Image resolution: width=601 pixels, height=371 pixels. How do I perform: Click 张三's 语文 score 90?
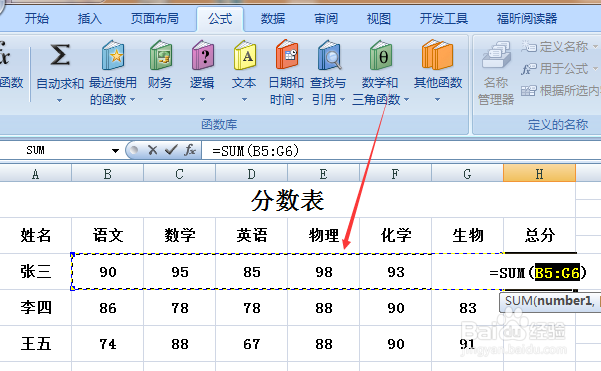pyautogui.click(x=108, y=272)
